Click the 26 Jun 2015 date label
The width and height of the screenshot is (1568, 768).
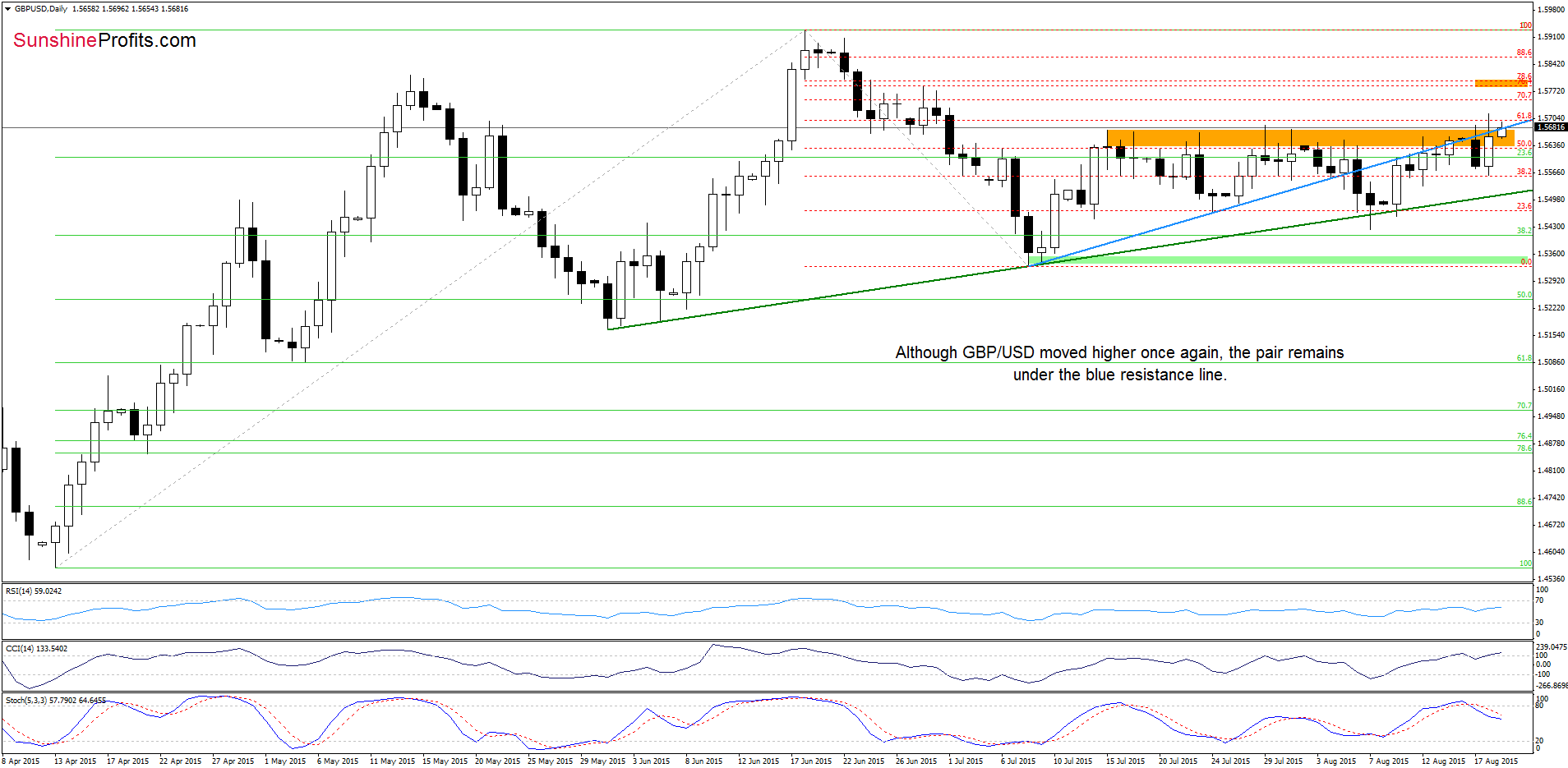[x=916, y=761]
